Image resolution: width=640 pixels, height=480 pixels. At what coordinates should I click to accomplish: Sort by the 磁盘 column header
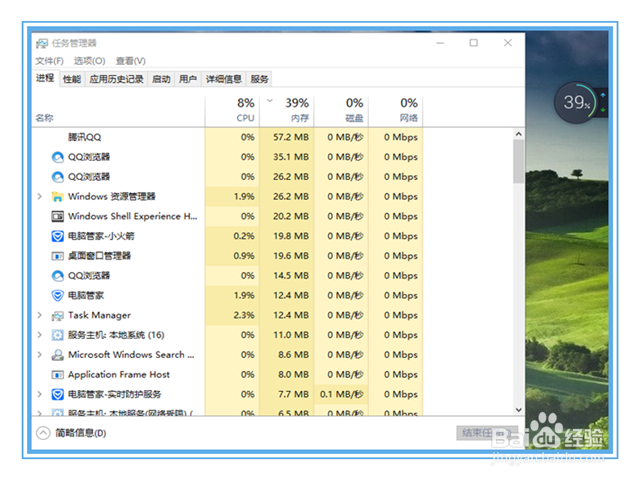point(341,111)
